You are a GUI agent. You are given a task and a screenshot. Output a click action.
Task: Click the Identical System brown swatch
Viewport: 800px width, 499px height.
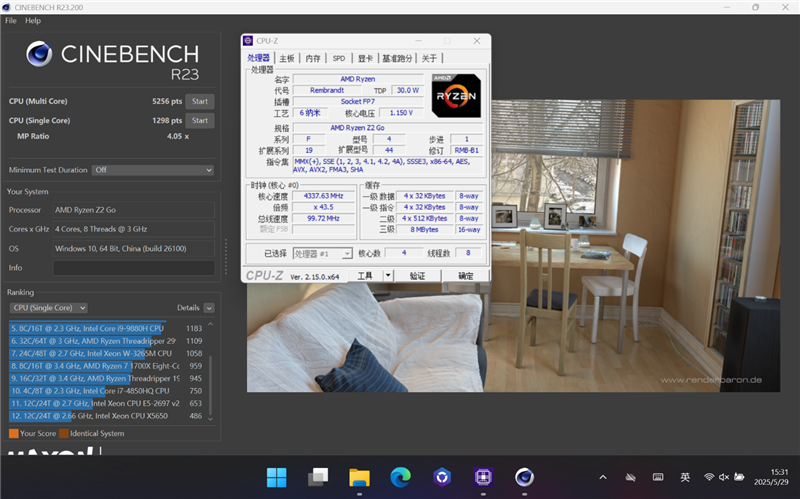pos(64,433)
